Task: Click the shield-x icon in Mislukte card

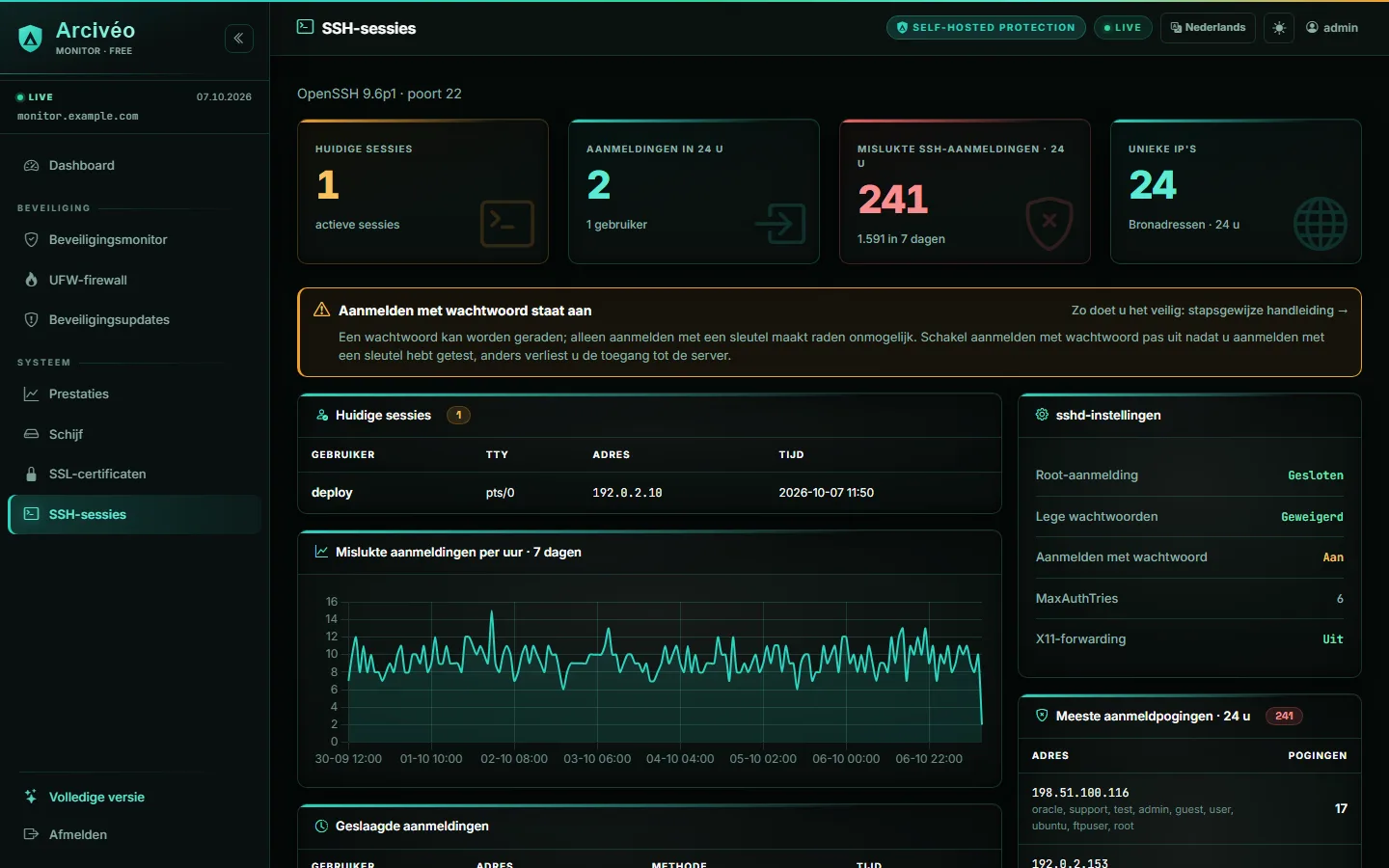Action: click(1049, 223)
